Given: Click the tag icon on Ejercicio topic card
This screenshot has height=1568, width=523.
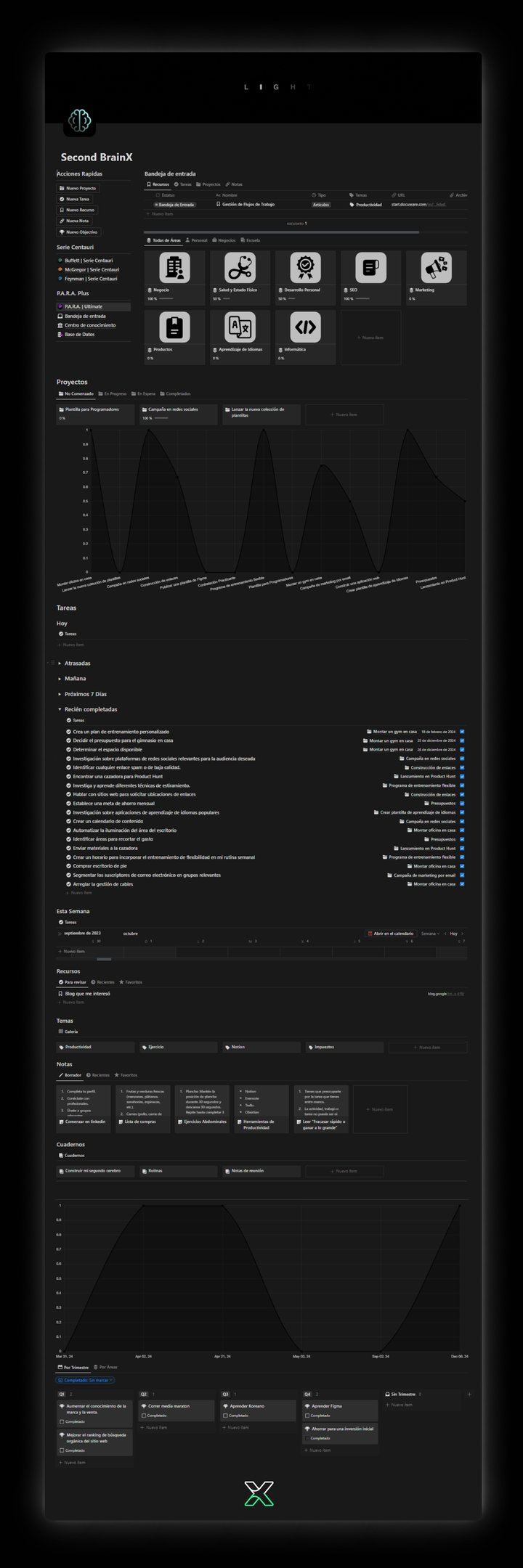Looking at the screenshot, I should click(x=145, y=1047).
